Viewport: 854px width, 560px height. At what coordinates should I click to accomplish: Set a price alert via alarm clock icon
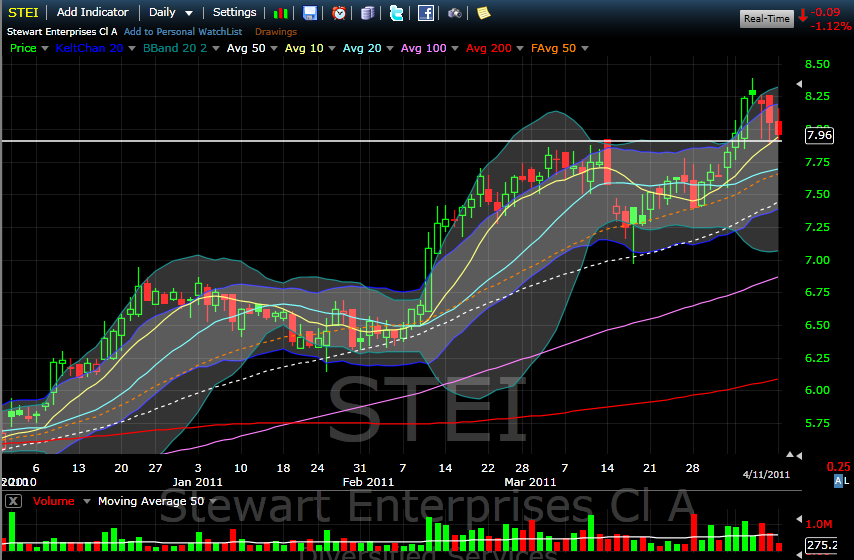point(339,13)
